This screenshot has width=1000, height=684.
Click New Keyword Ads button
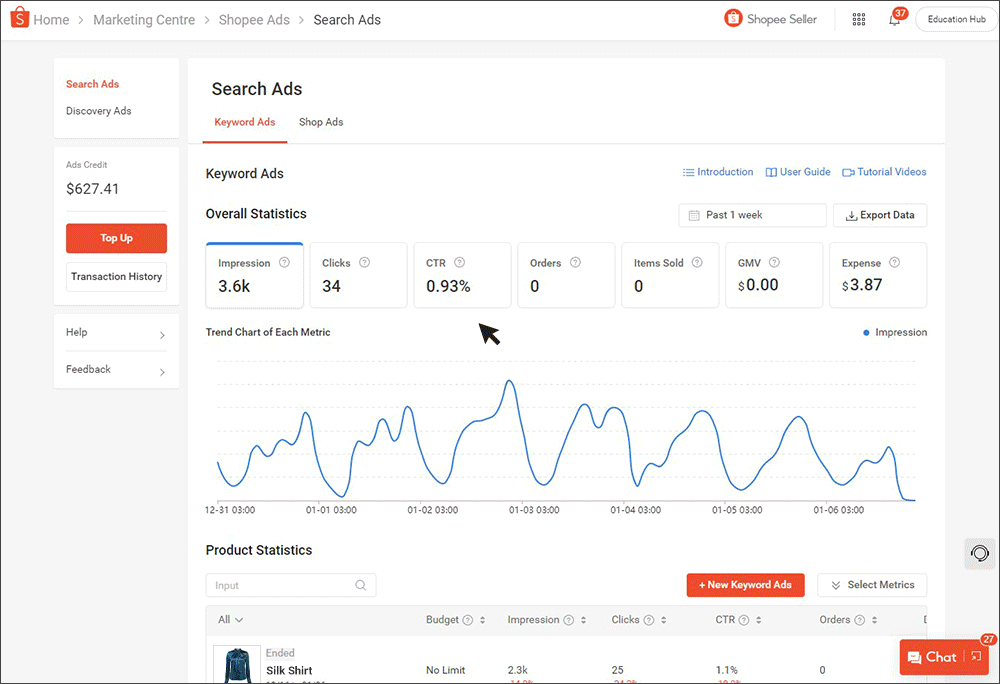coord(746,585)
